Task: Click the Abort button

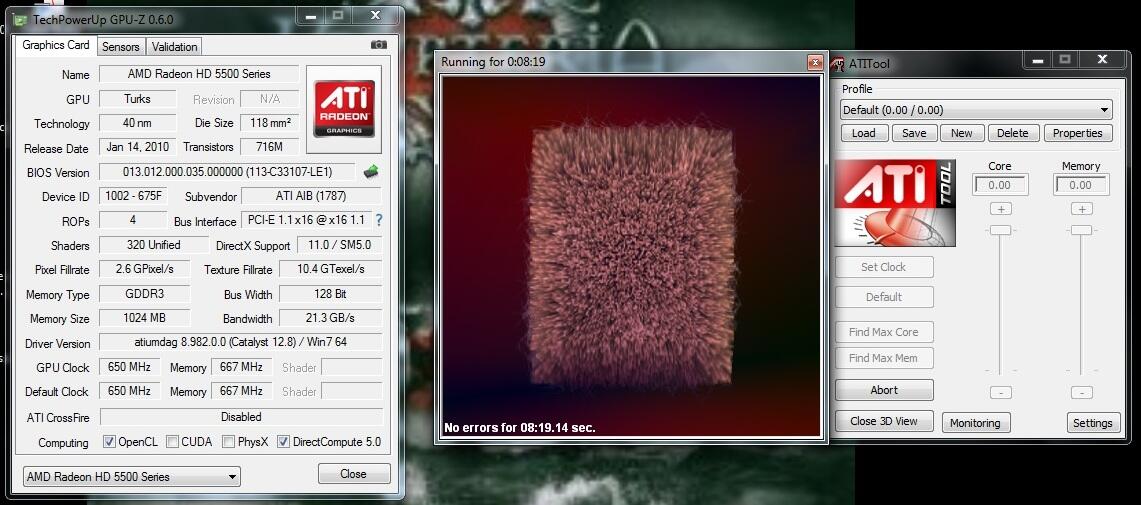Action: coord(884,390)
